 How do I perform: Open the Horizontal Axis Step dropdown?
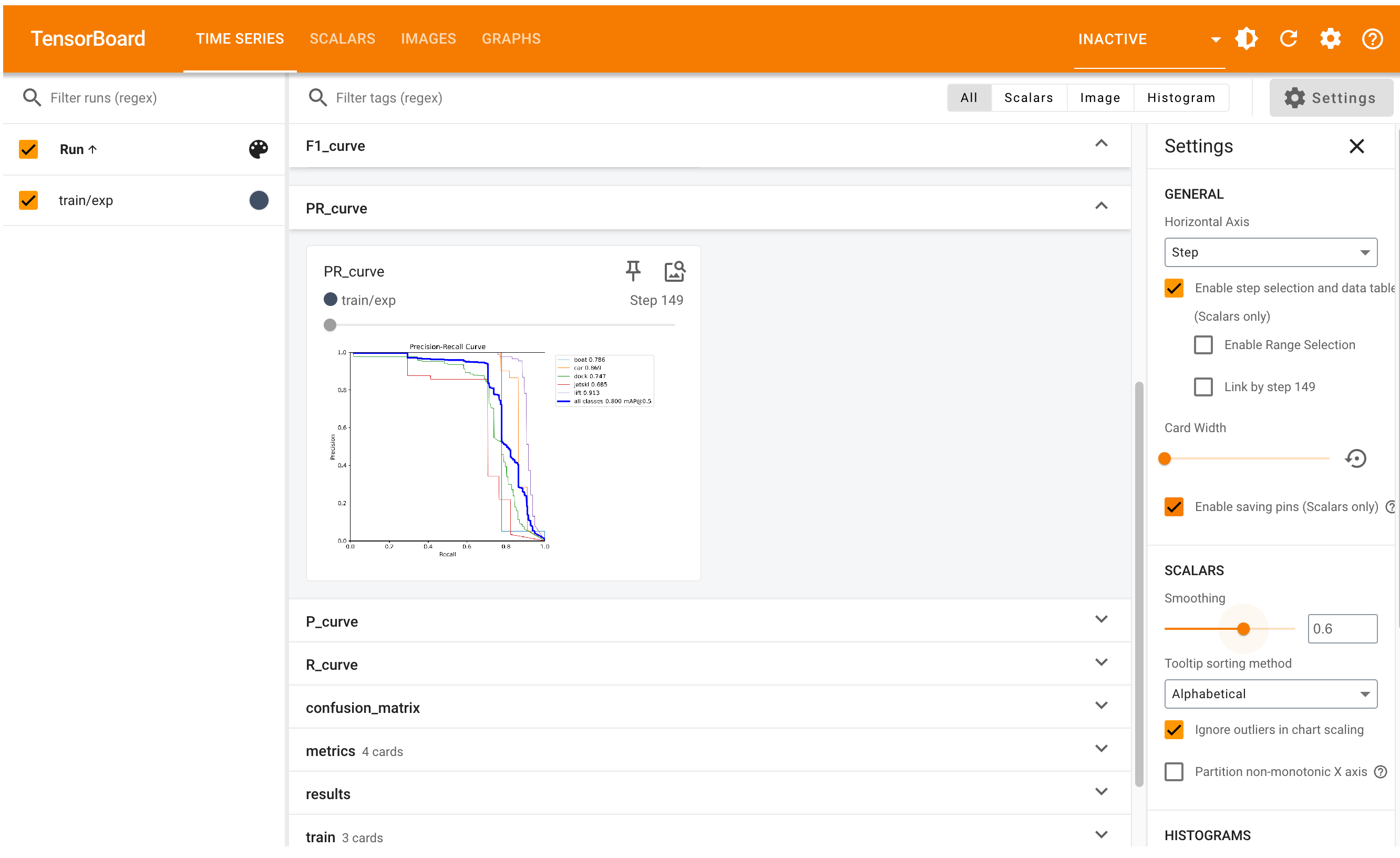1270,252
